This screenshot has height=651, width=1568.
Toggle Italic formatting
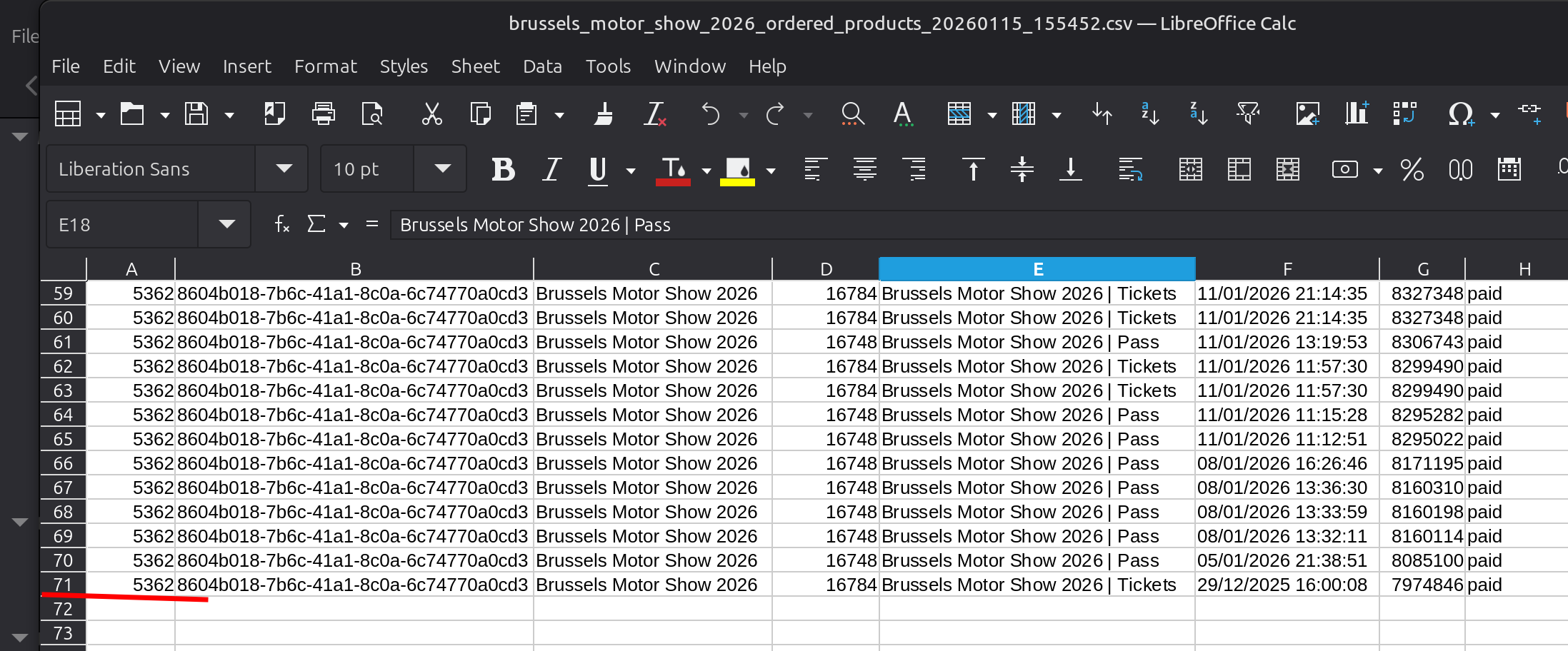coord(551,170)
